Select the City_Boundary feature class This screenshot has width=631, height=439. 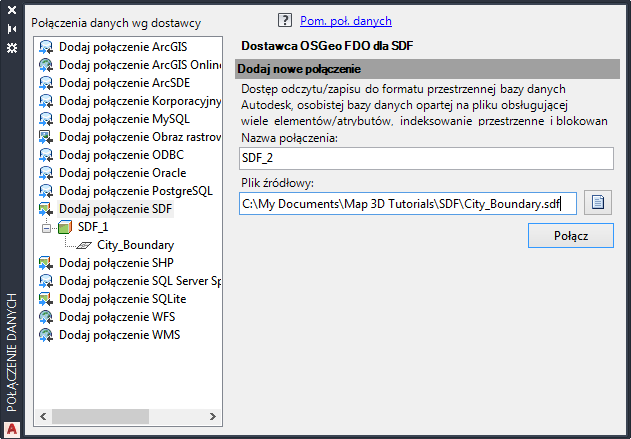(x=136, y=245)
